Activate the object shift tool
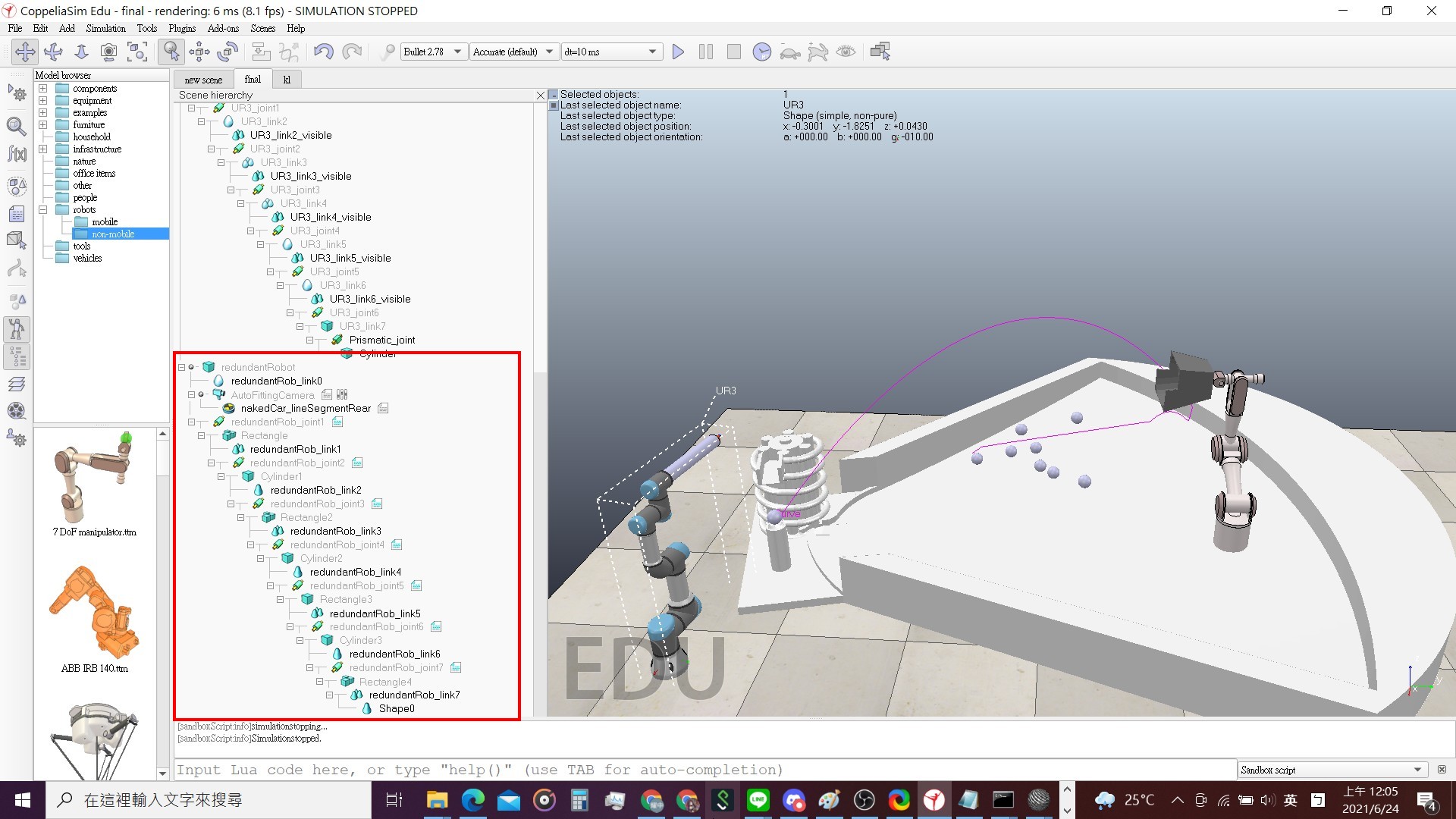Screen dimensions: 1456x819 (x=199, y=52)
